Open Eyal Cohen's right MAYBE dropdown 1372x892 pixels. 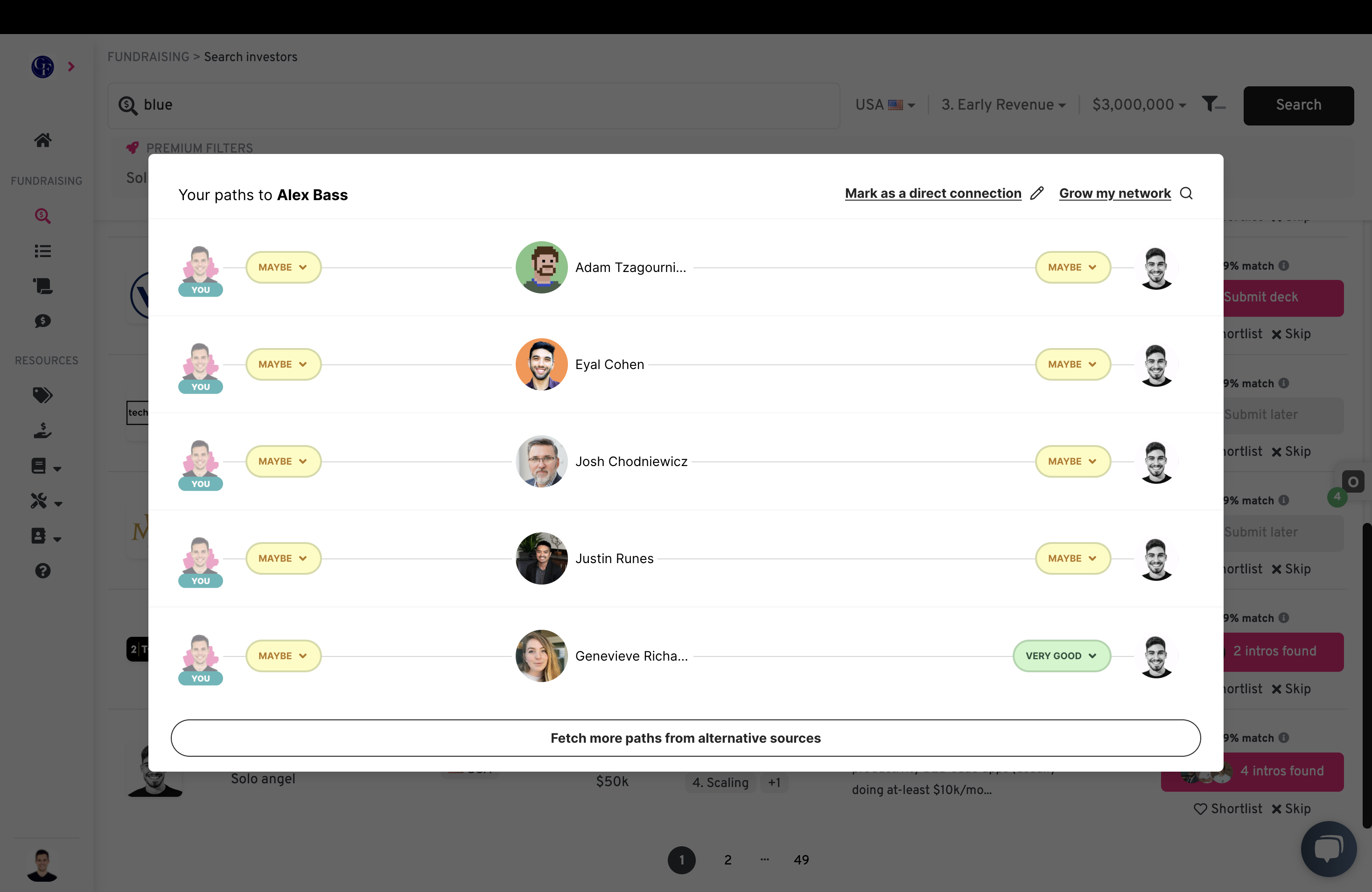[x=1073, y=364]
